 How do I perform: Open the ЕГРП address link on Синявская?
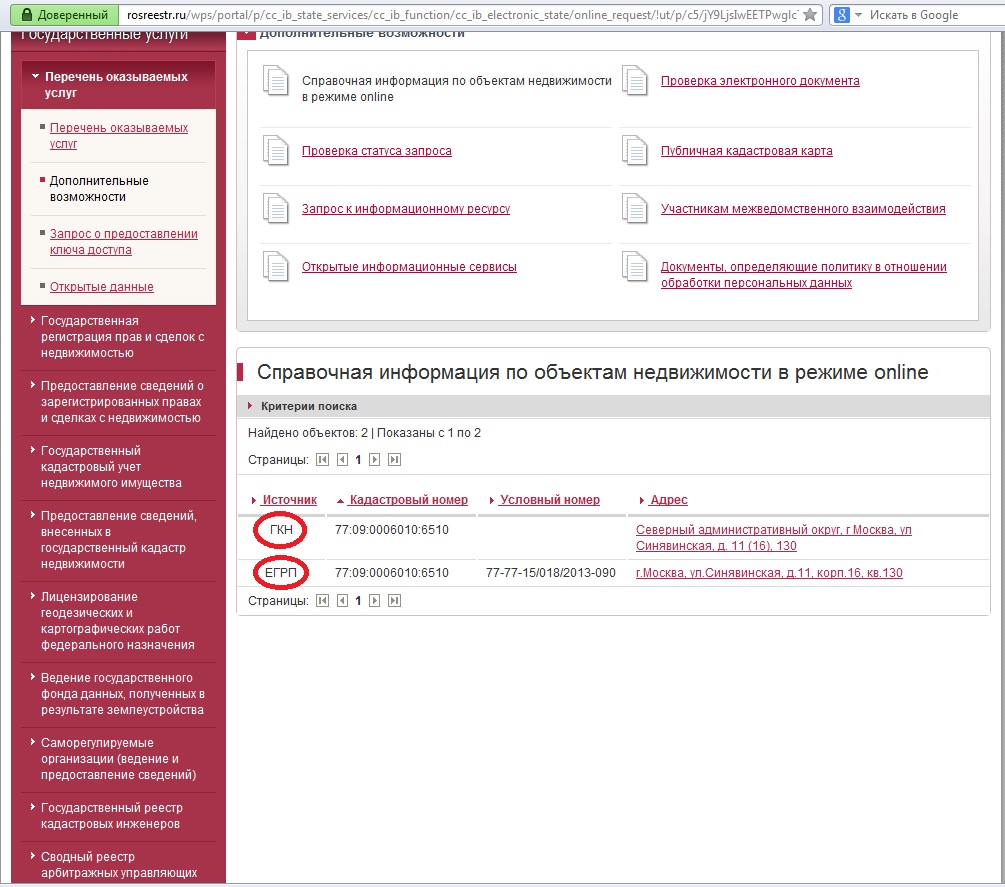coord(768,573)
